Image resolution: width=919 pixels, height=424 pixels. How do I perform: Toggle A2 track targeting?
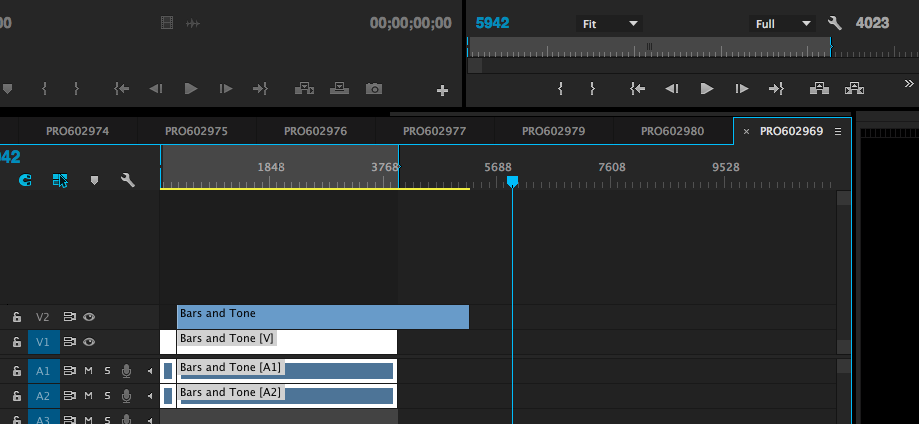pyautogui.click(x=43, y=396)
